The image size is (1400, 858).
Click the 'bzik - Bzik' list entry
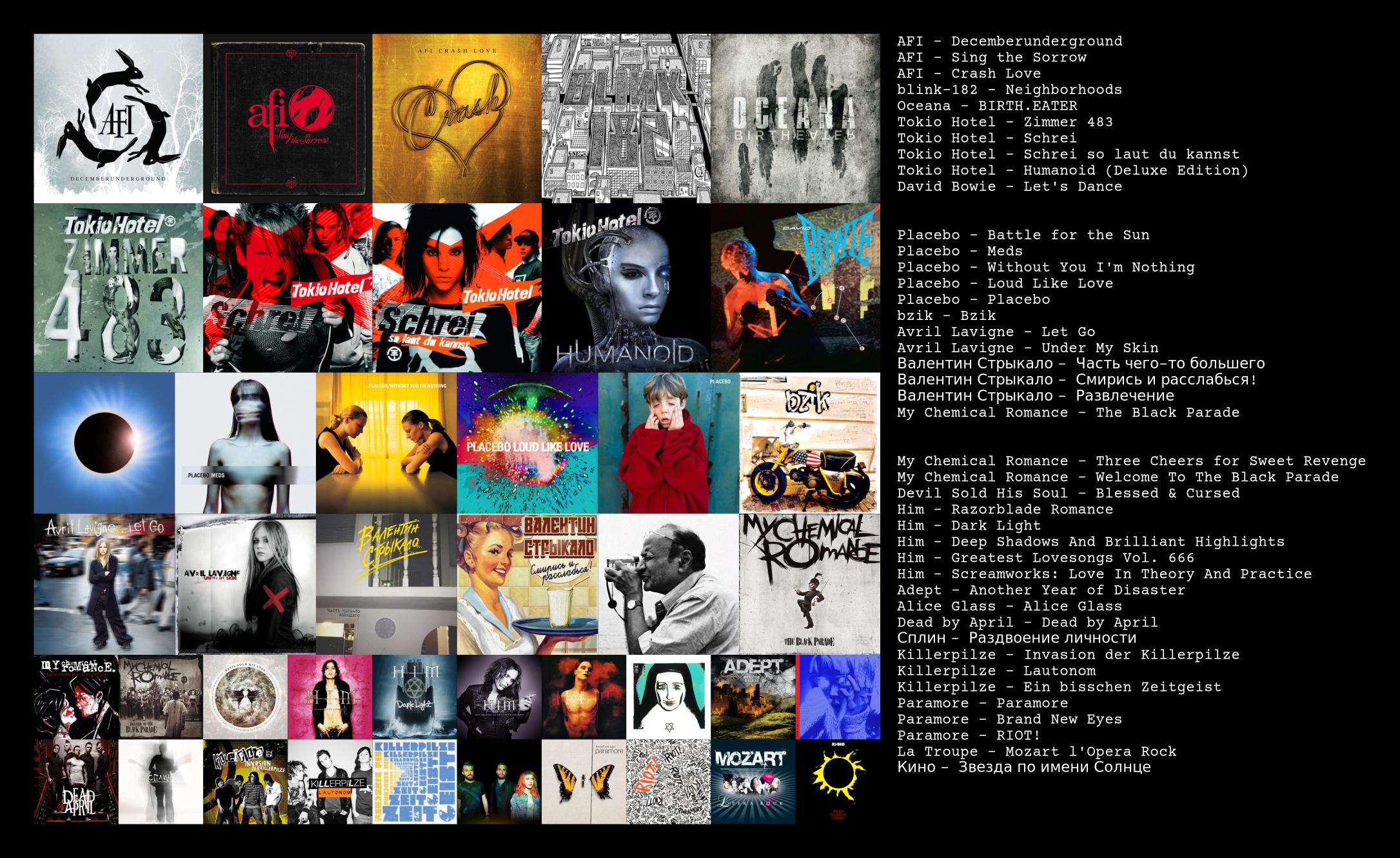(x=947, y=315)
